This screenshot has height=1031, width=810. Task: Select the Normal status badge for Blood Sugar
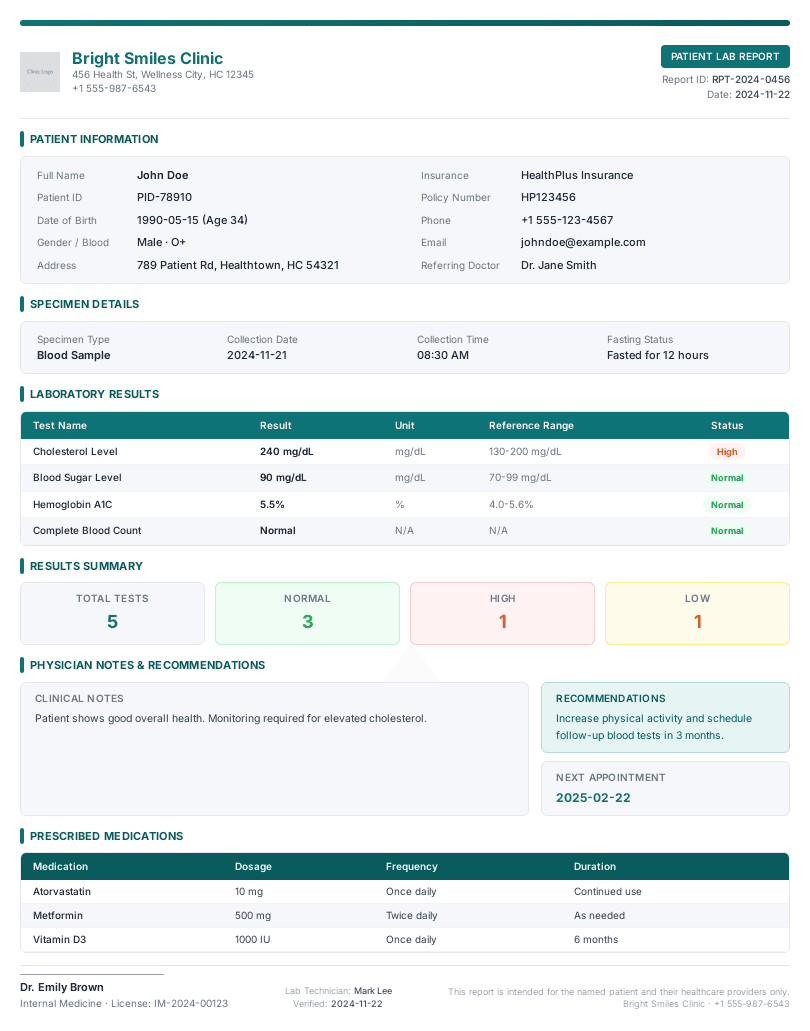point(727,478)
